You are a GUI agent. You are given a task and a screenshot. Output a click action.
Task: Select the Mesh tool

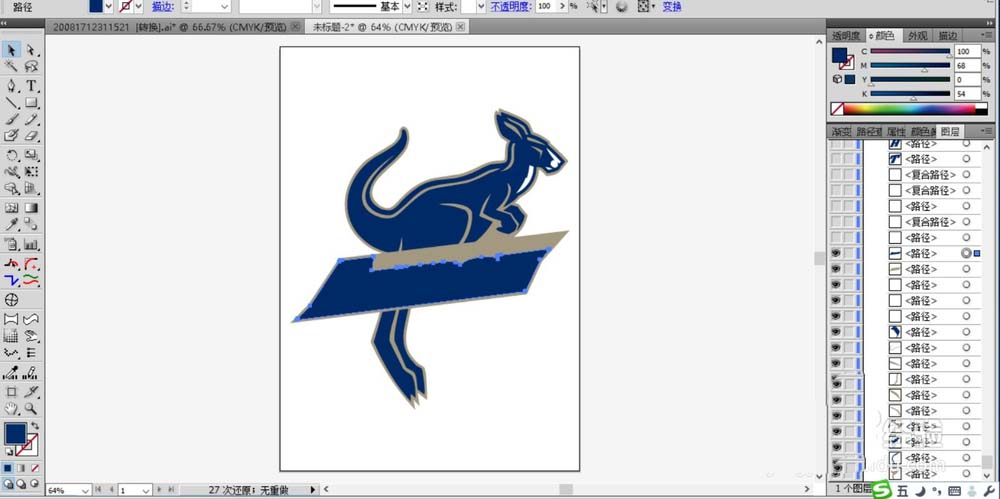11,208
